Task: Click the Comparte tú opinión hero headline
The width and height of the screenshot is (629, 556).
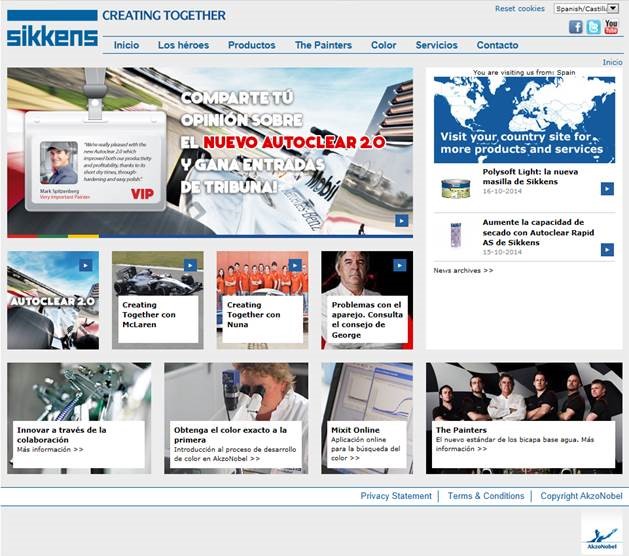Action: point(282,142)
